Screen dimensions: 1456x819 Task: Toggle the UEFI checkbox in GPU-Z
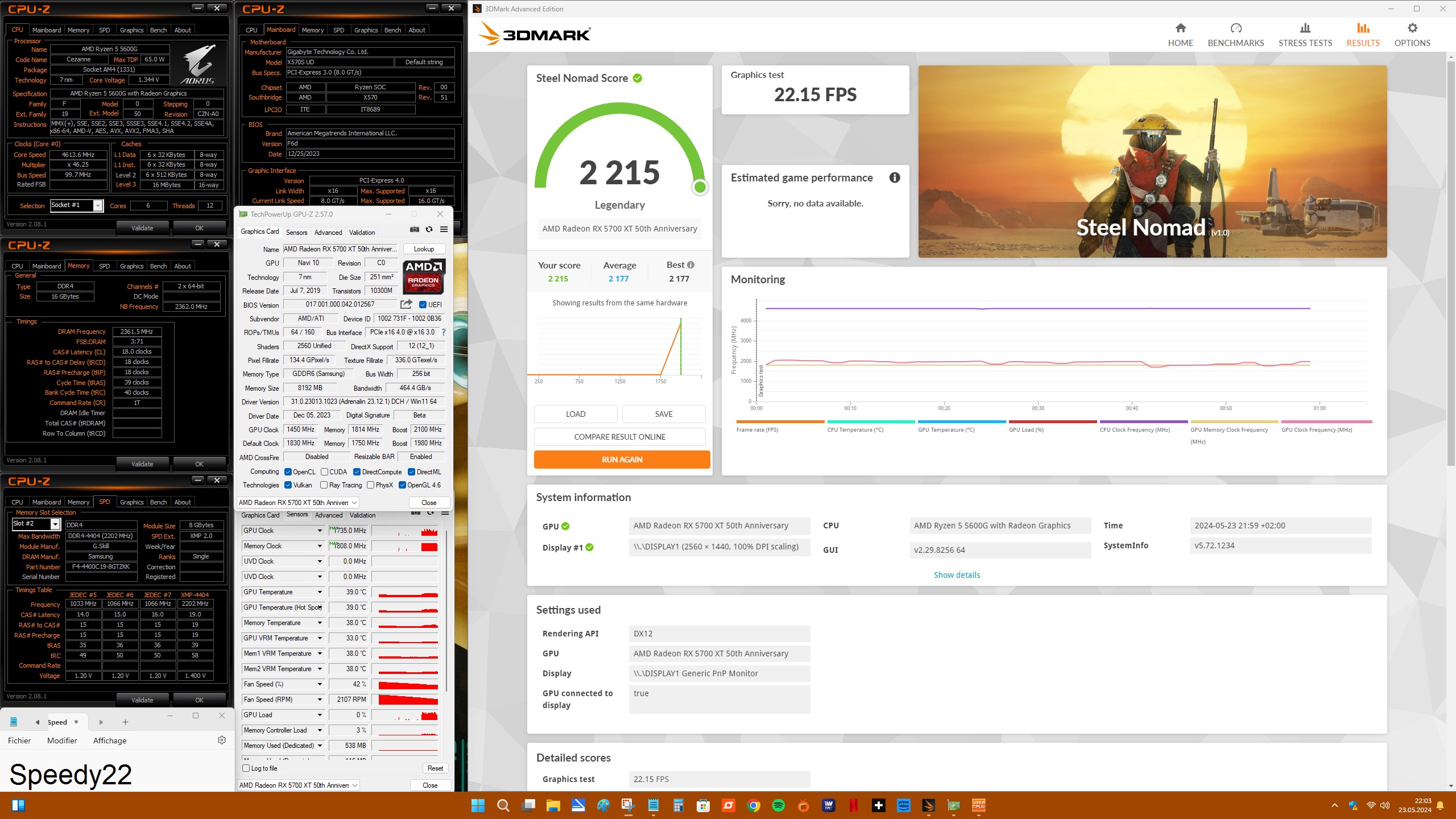[x=423, y=305]
